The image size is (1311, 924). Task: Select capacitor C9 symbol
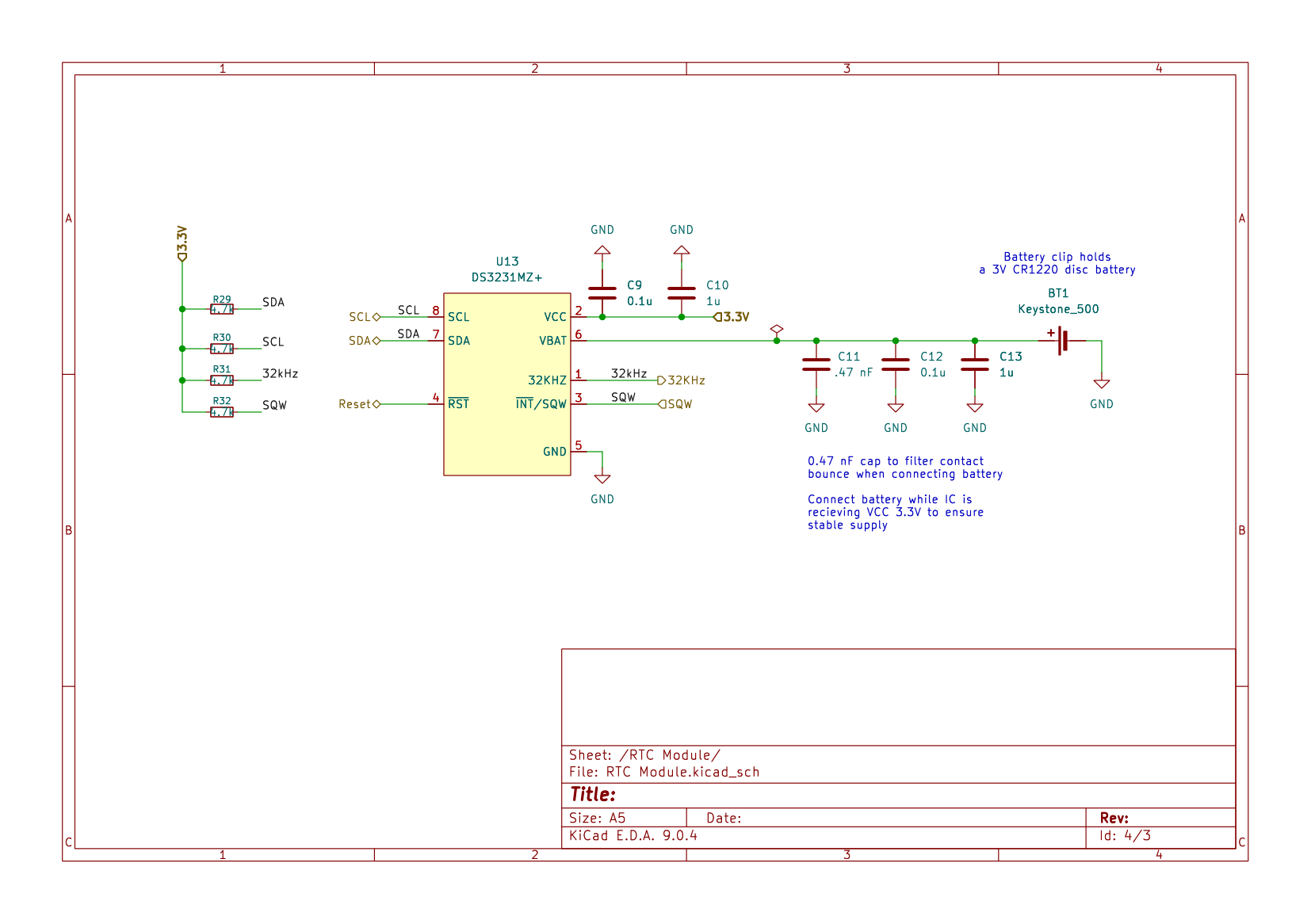click(x=602, y=293)
